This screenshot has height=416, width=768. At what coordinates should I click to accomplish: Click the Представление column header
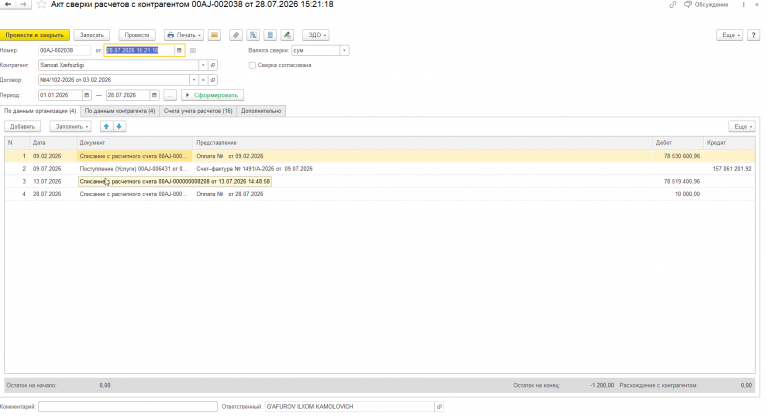[423, 143]
